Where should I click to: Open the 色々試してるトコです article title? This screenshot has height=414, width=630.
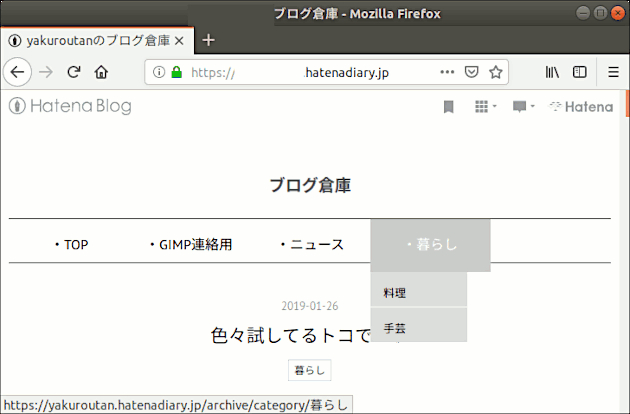tap(290, 335)
